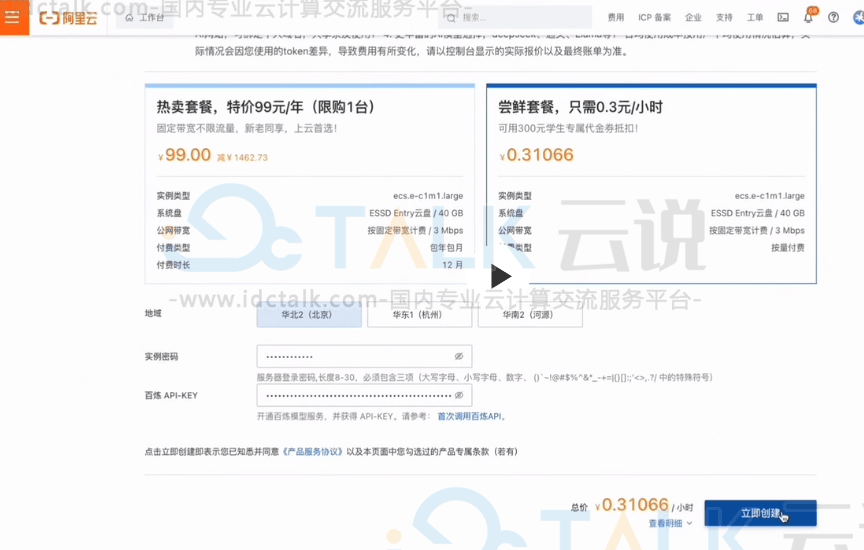Click the Alibaba Cloud logo

point(68,18)
